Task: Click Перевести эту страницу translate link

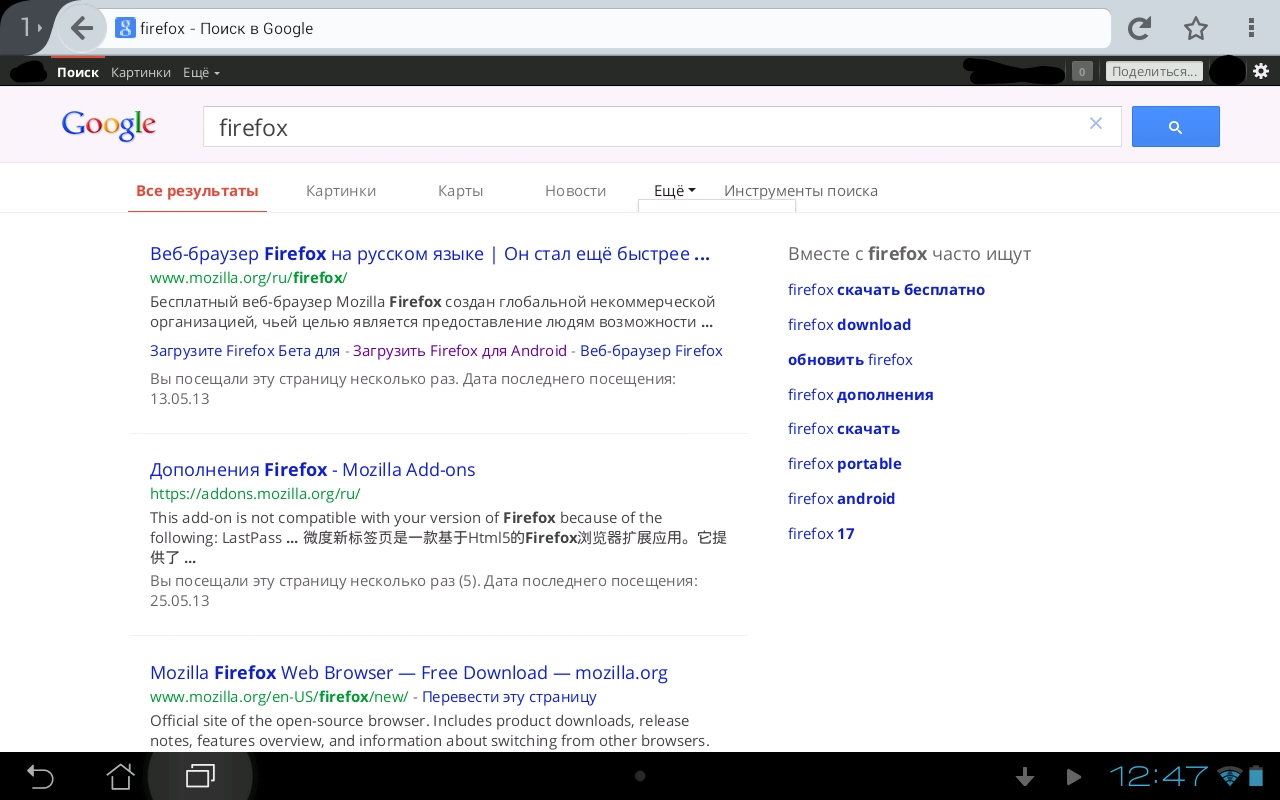Action: (x=509, y=697)
